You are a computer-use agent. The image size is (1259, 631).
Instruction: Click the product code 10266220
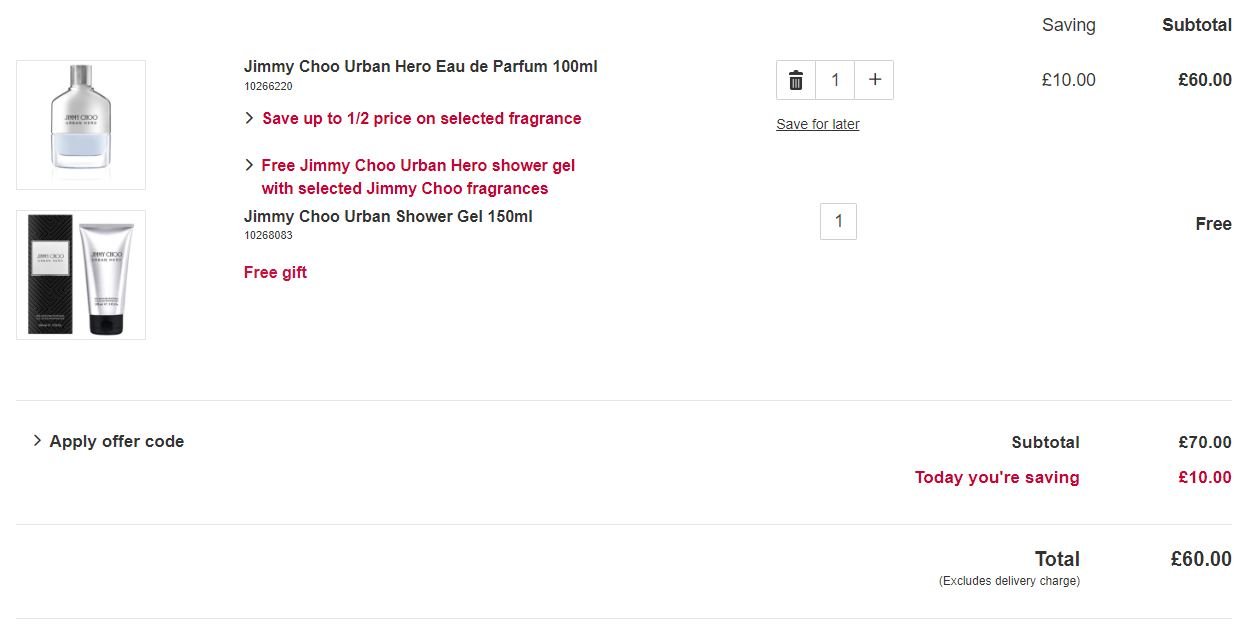268,87
